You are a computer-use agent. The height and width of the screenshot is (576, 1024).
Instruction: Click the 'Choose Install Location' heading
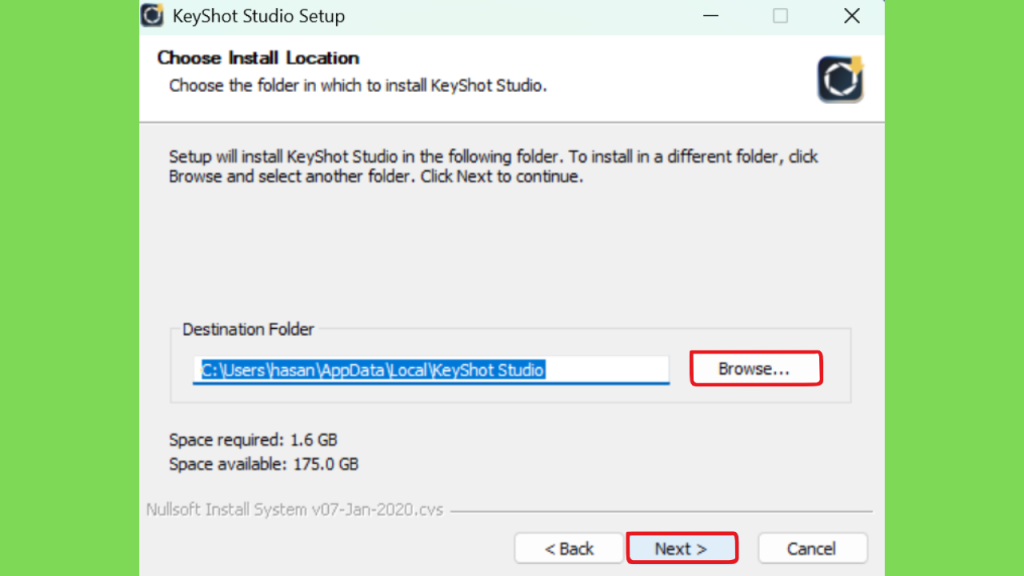[258, 57]
